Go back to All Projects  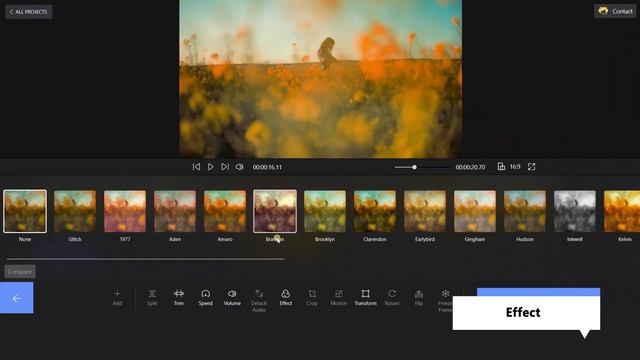tap(29, 12)
